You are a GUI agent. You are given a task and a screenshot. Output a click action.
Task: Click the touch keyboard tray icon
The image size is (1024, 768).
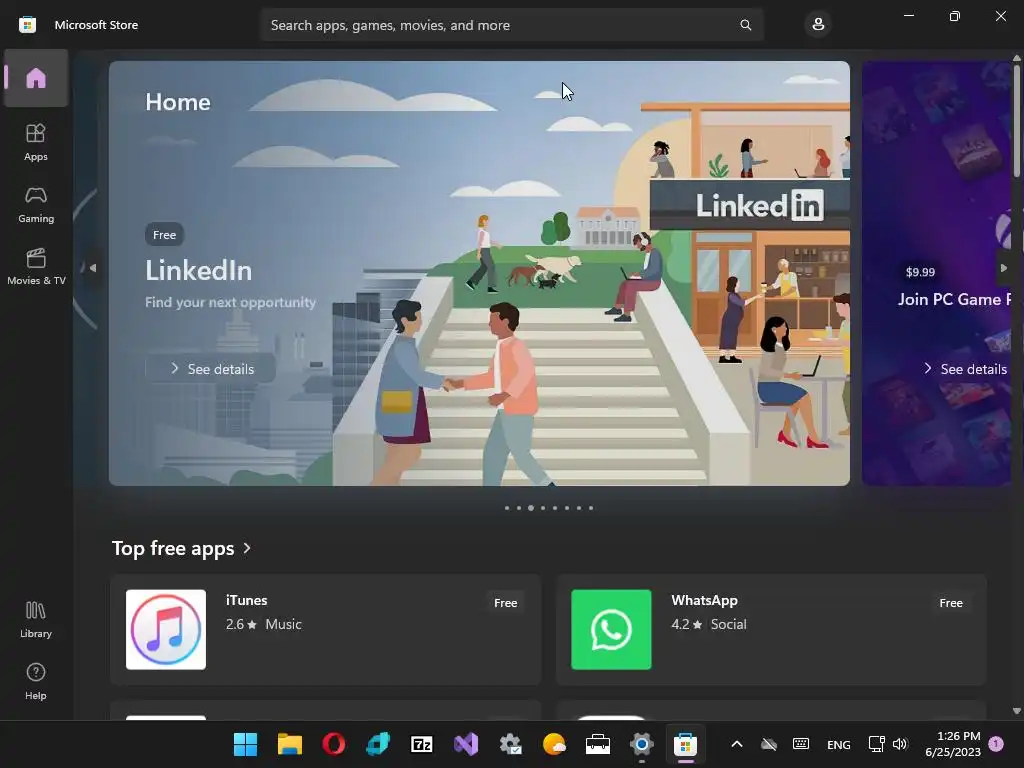pos(801,744)
